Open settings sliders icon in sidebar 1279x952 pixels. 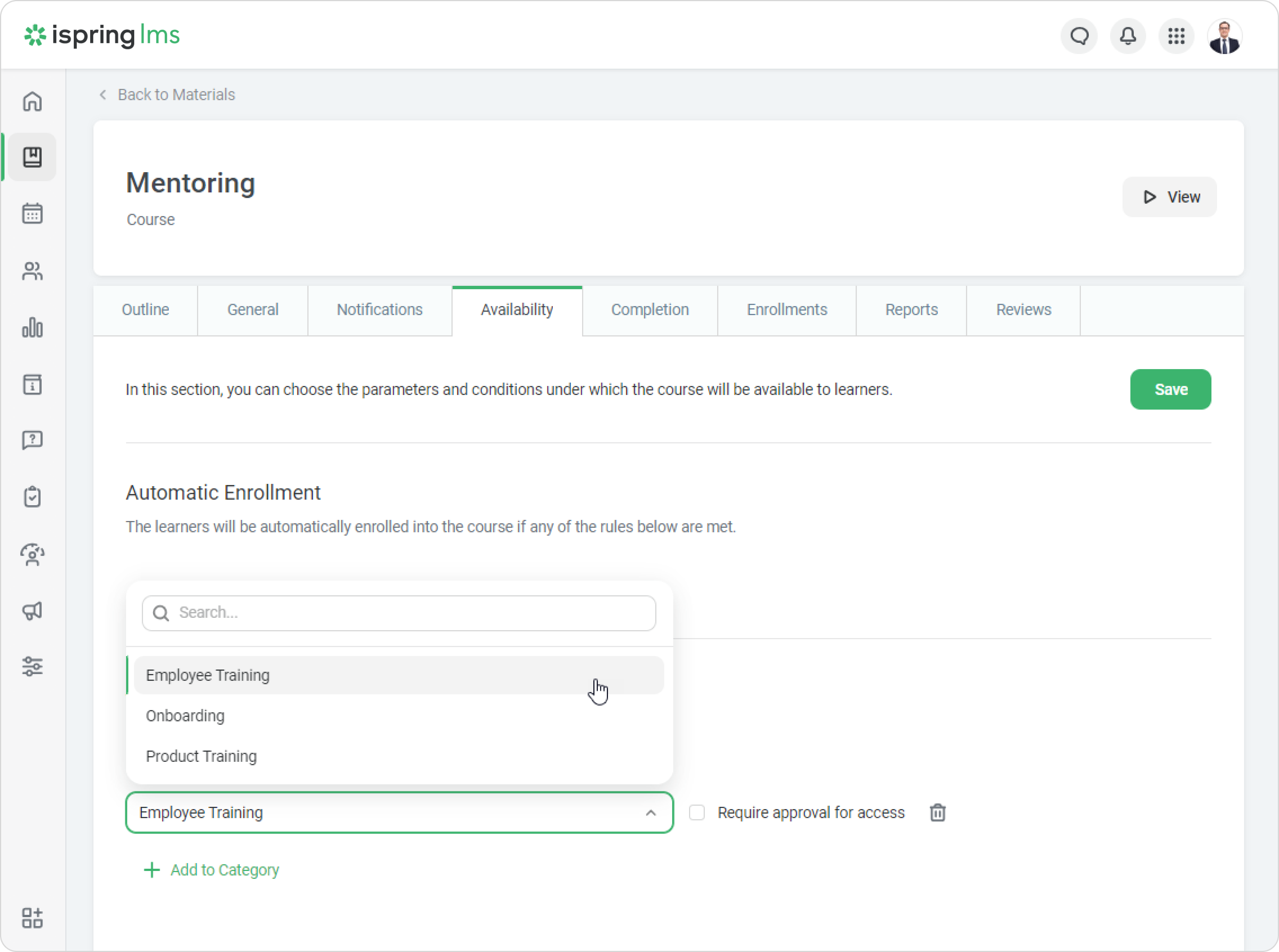(32, 667)
